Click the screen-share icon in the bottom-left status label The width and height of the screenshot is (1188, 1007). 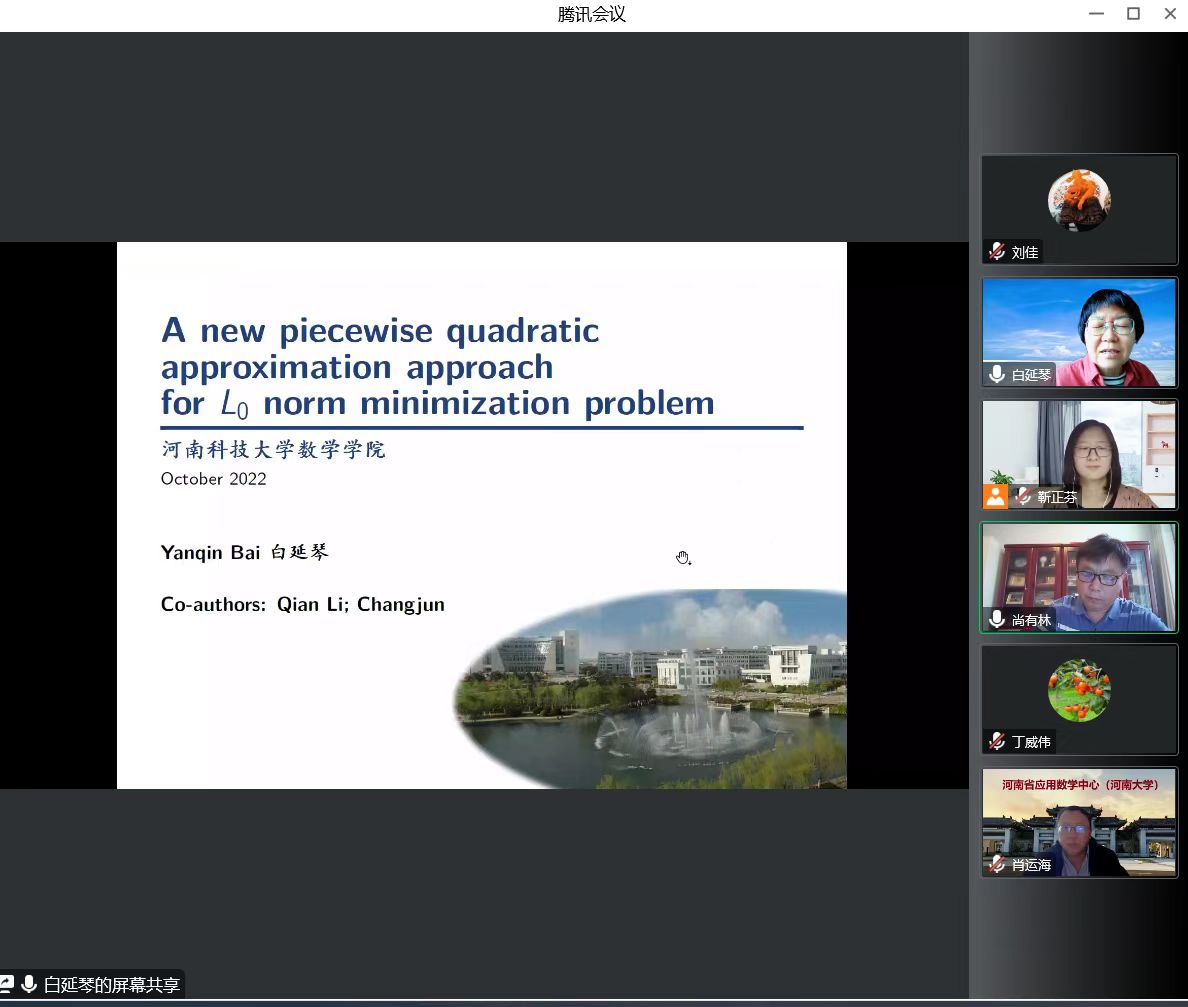point(7,984)
